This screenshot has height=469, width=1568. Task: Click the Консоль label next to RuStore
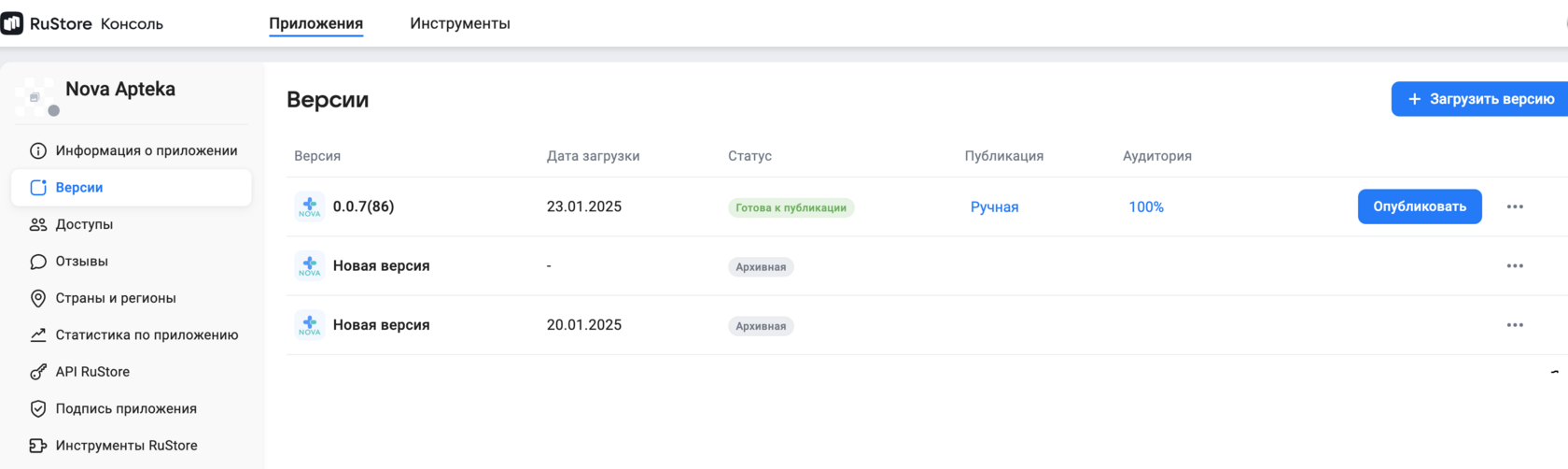(132, 23)
